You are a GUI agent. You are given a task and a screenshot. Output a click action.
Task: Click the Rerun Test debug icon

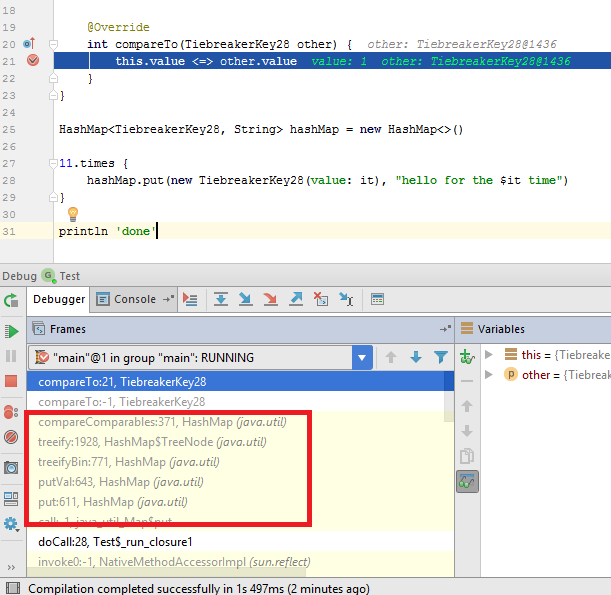(x=11, y=300)
